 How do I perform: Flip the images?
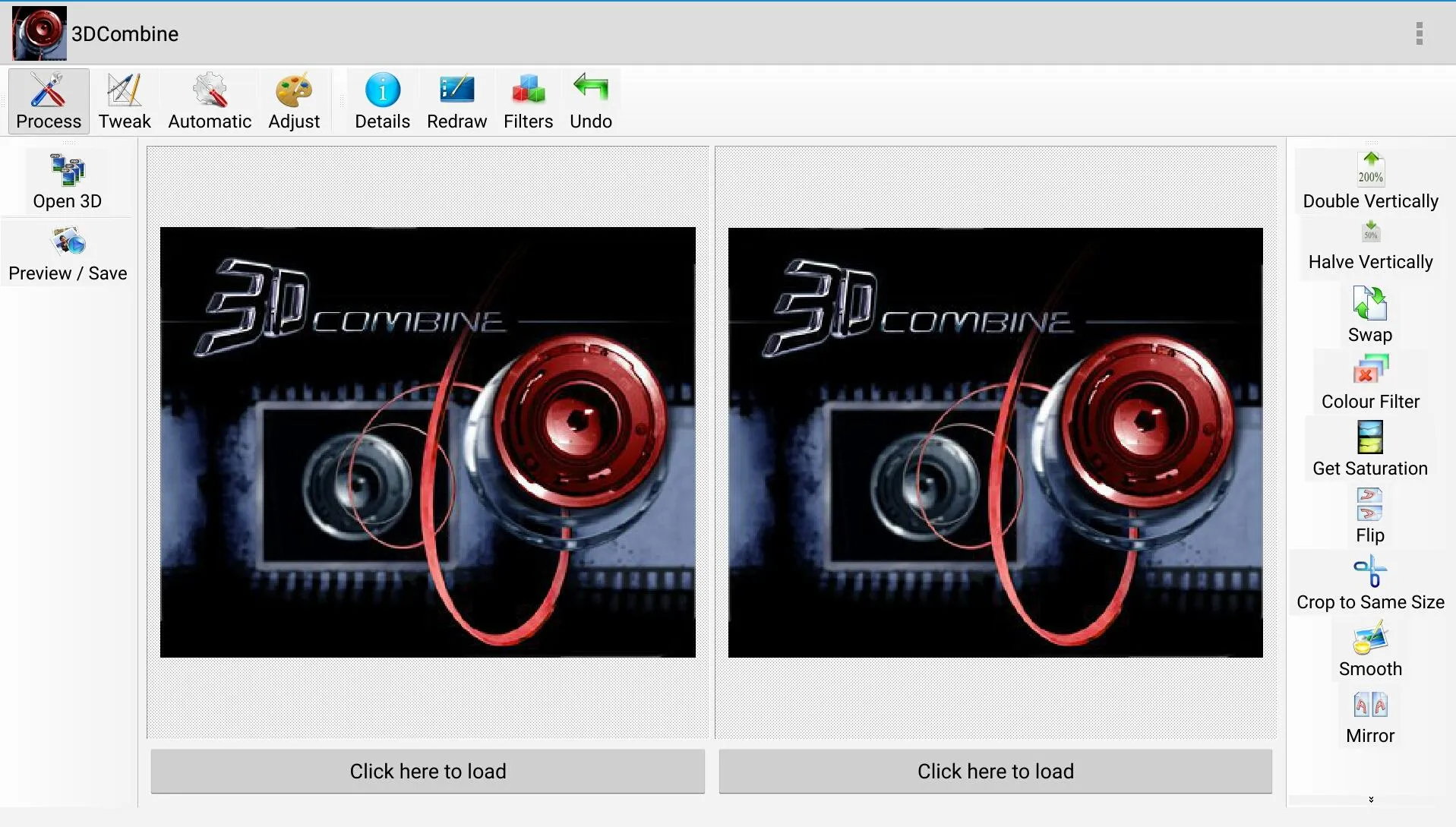[1370, 516]
